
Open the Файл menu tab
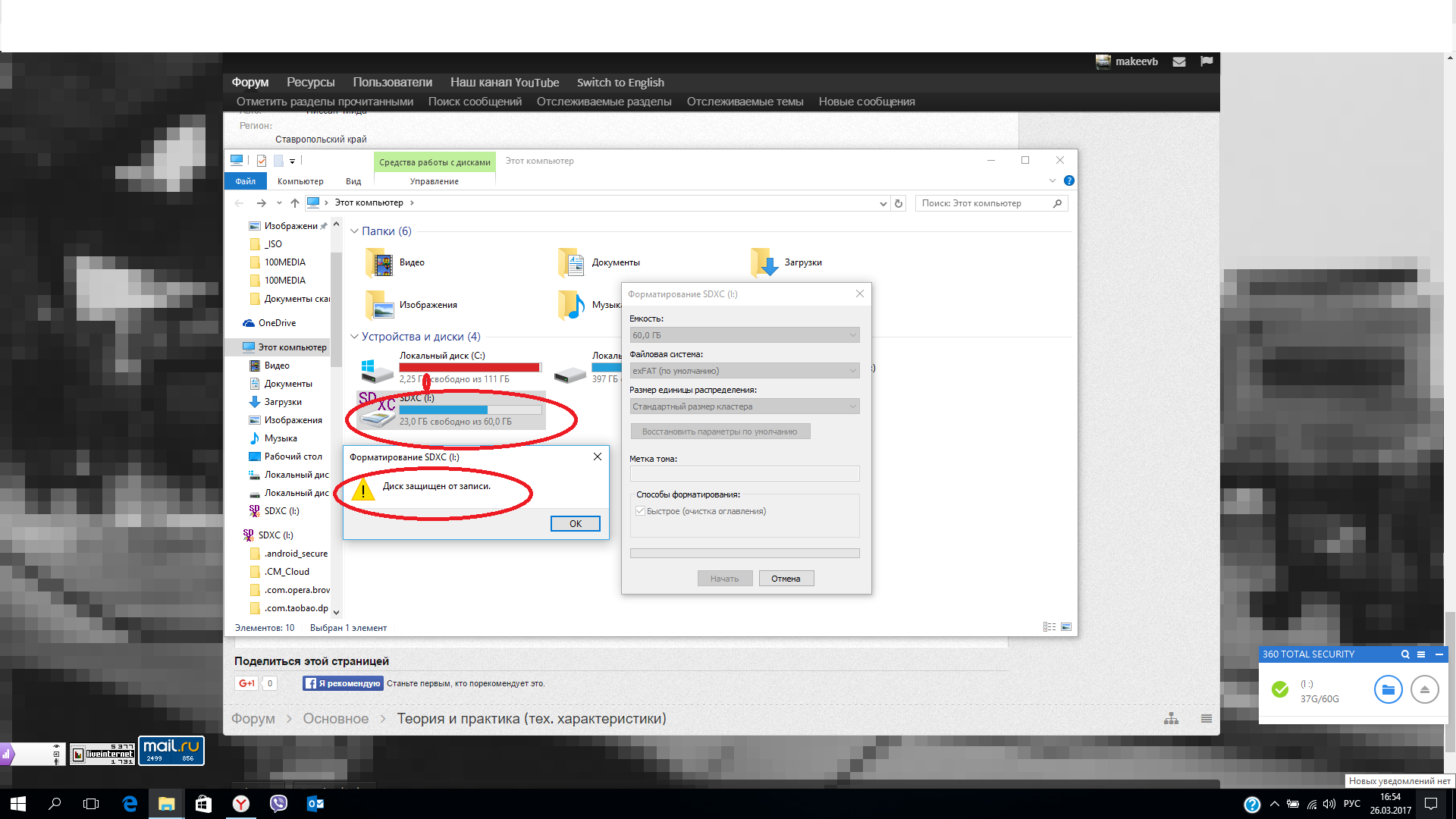(x=245, y=181)
